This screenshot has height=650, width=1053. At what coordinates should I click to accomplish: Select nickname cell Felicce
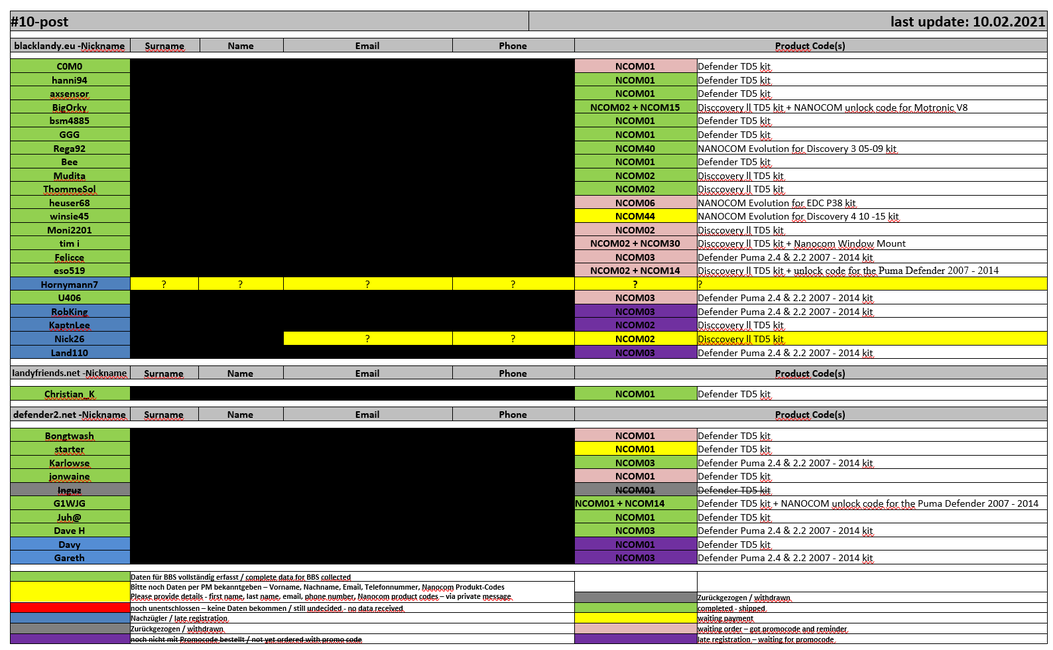click(x=70, y=257)
